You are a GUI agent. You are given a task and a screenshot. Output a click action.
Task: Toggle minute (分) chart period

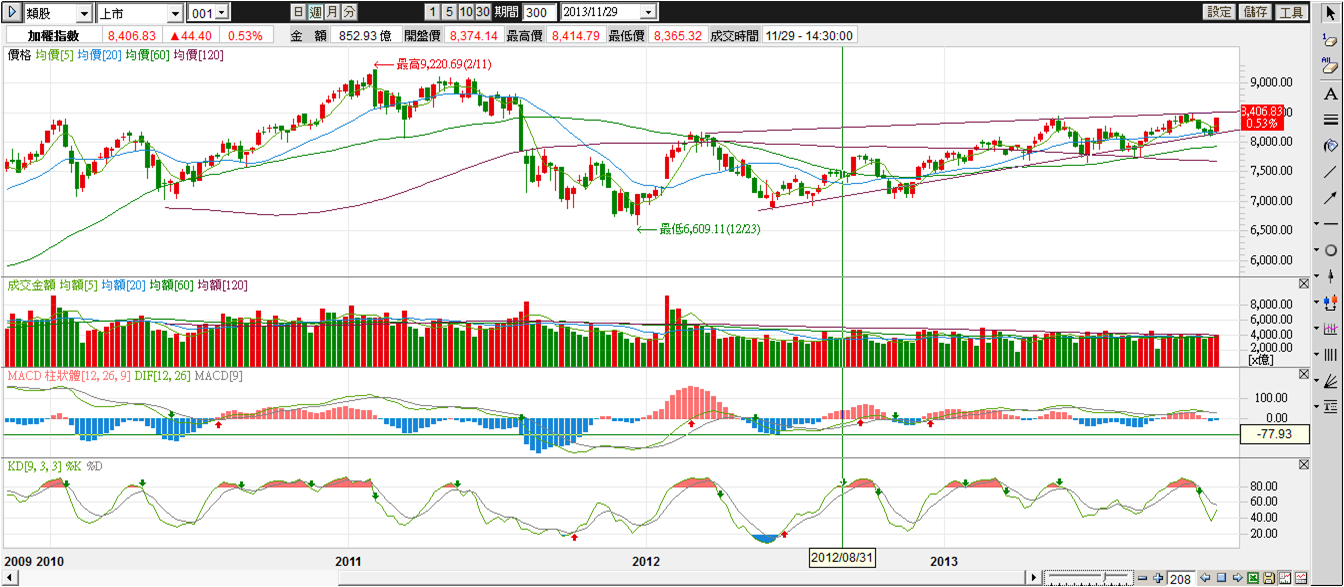point(348,12)
